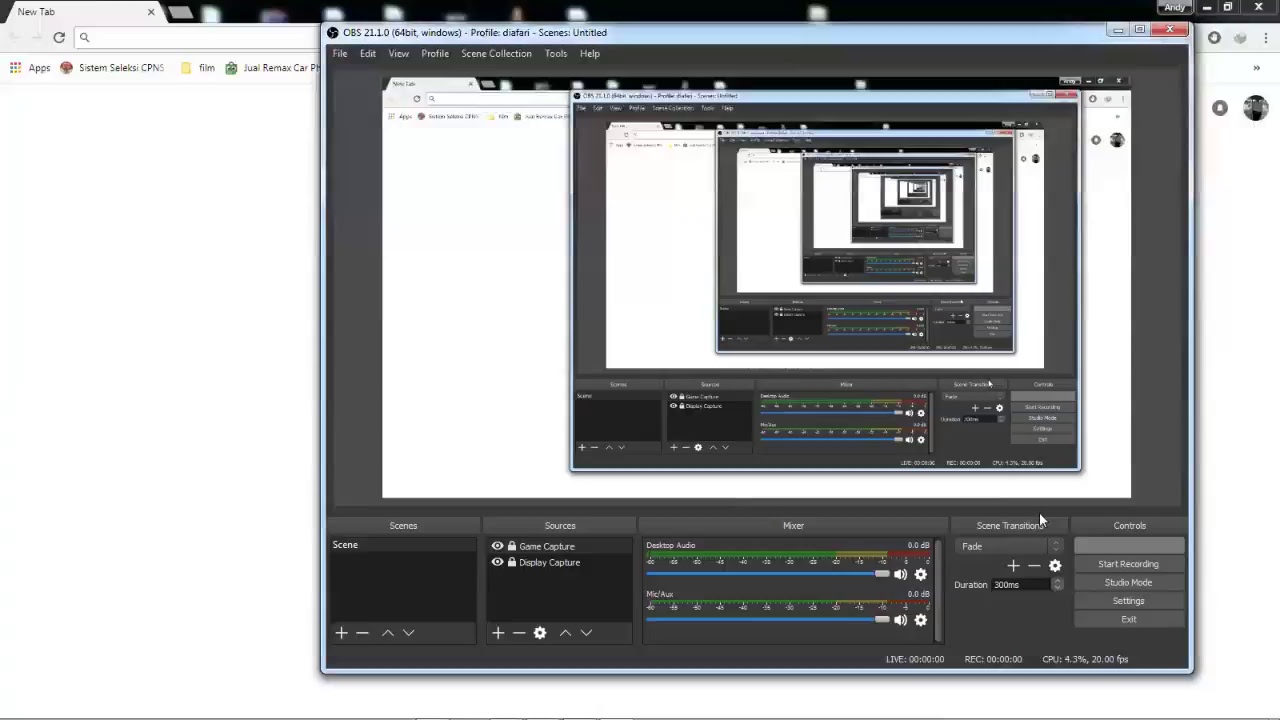The height and width of the screenshot is (720, 1280).
Task: Click the Mixer panel scrollbar
Action: (x=938, y=590)
